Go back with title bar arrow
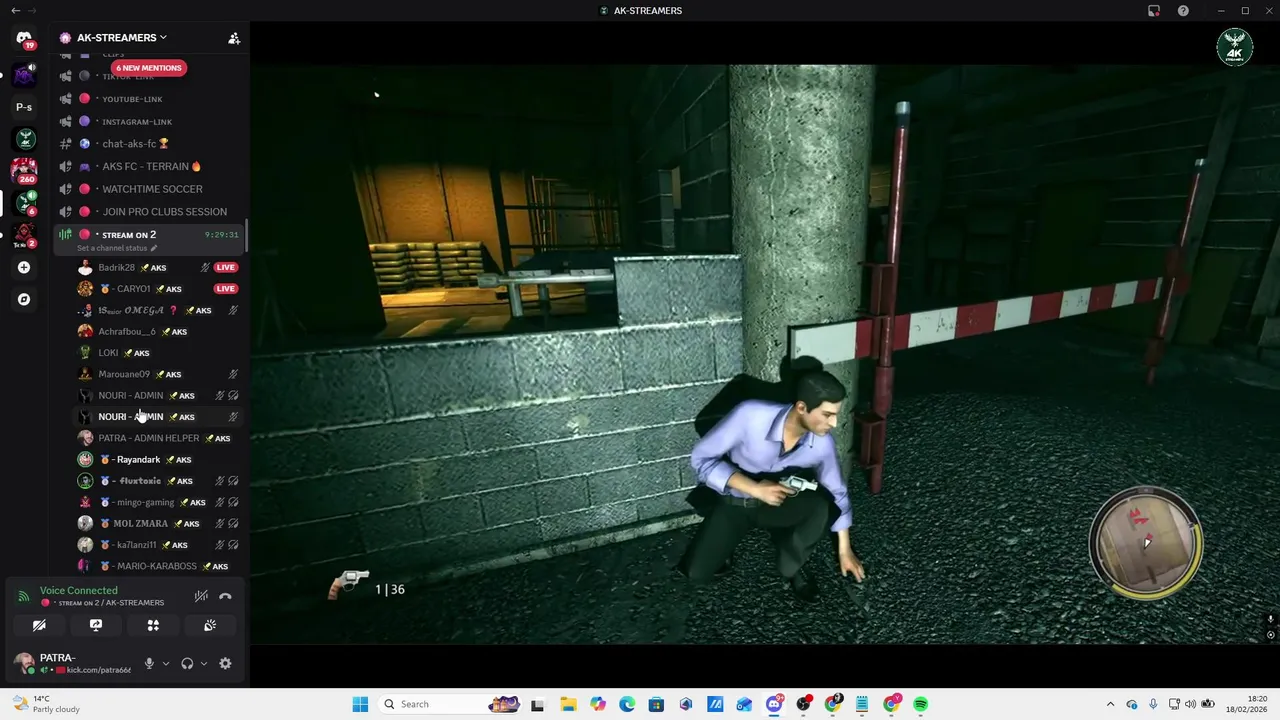The height and width of the screenshot is (720, 1280). 15,11
